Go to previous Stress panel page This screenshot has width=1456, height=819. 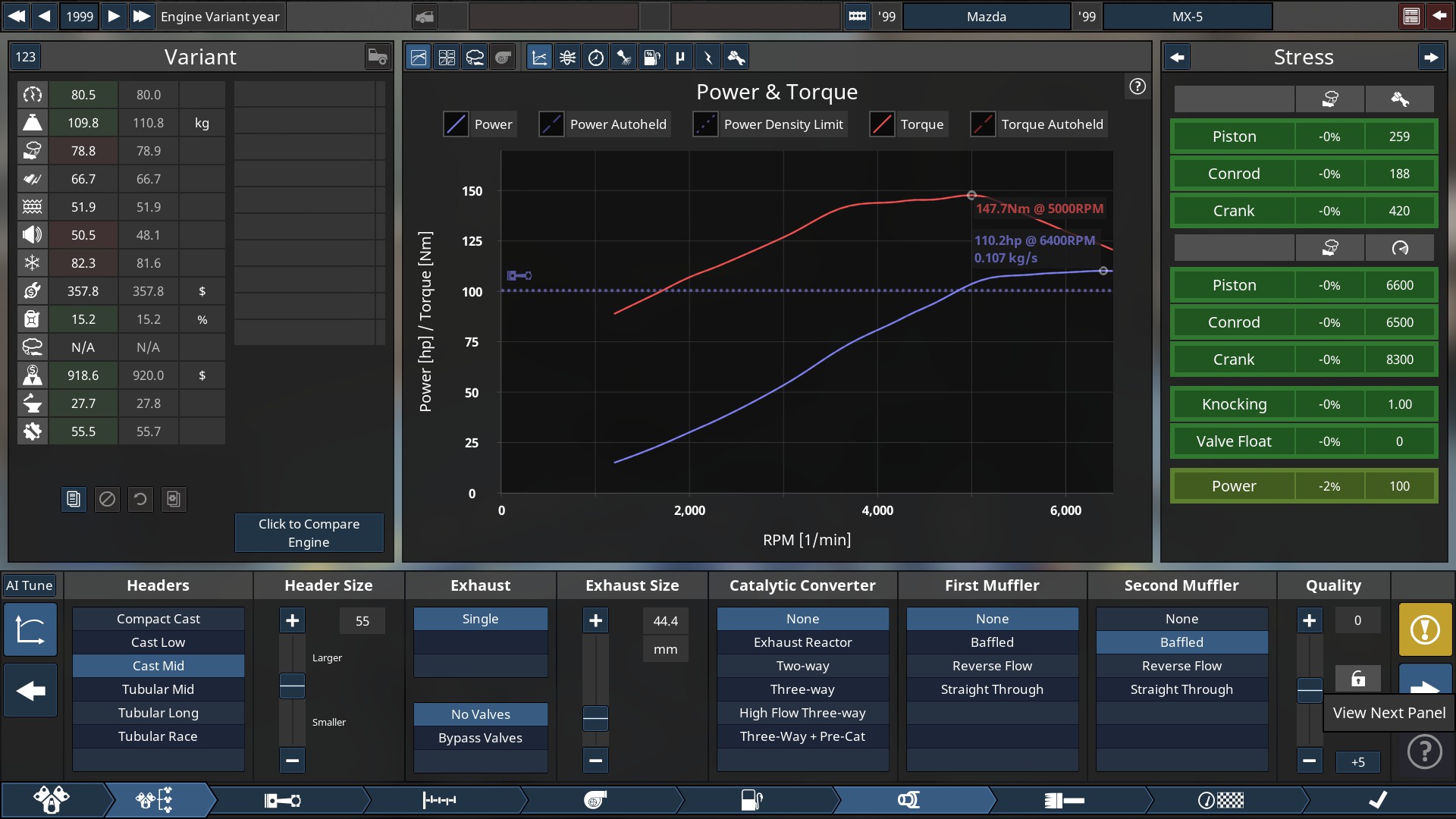[x=1177, y=57]
